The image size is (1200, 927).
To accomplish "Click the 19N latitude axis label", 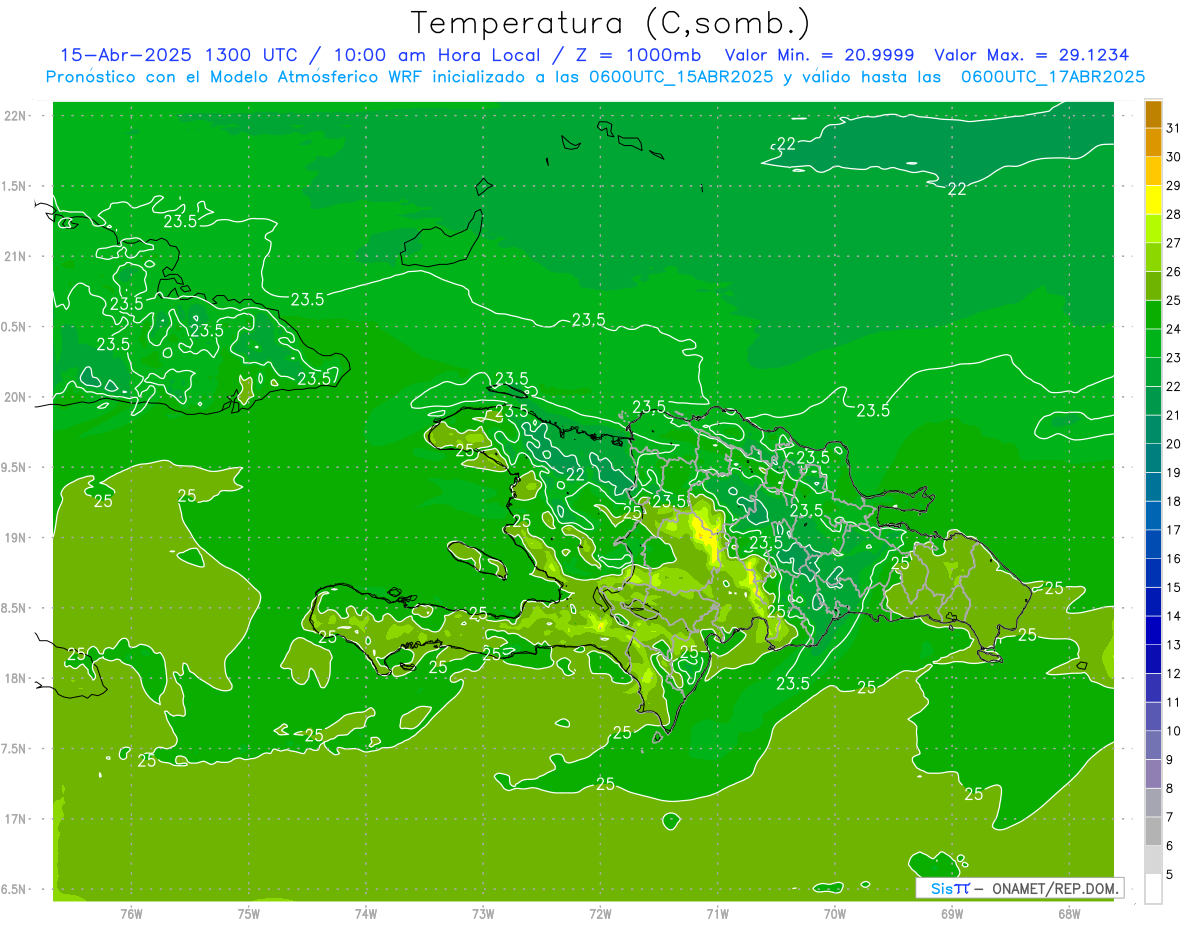I will click(x=16, y=538).
